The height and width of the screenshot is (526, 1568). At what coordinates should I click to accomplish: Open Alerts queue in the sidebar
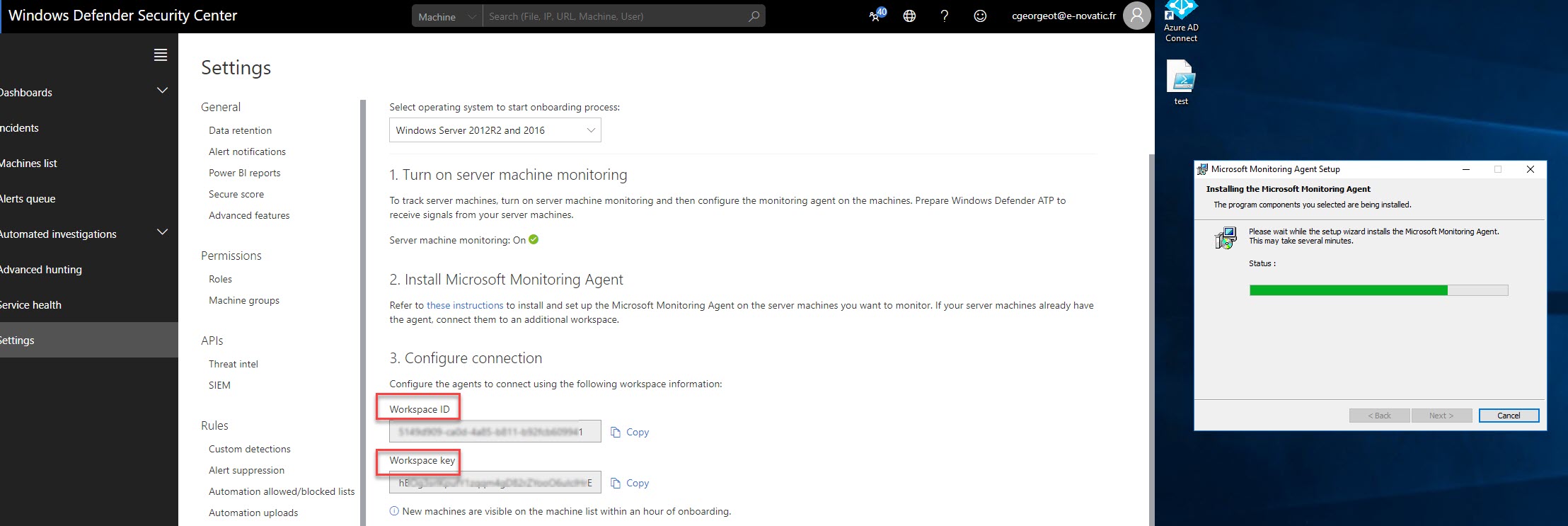[27, 199]
